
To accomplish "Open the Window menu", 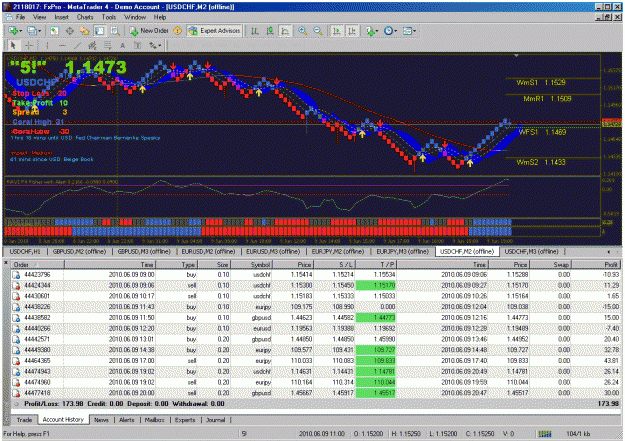I will (x=135, y=17).
